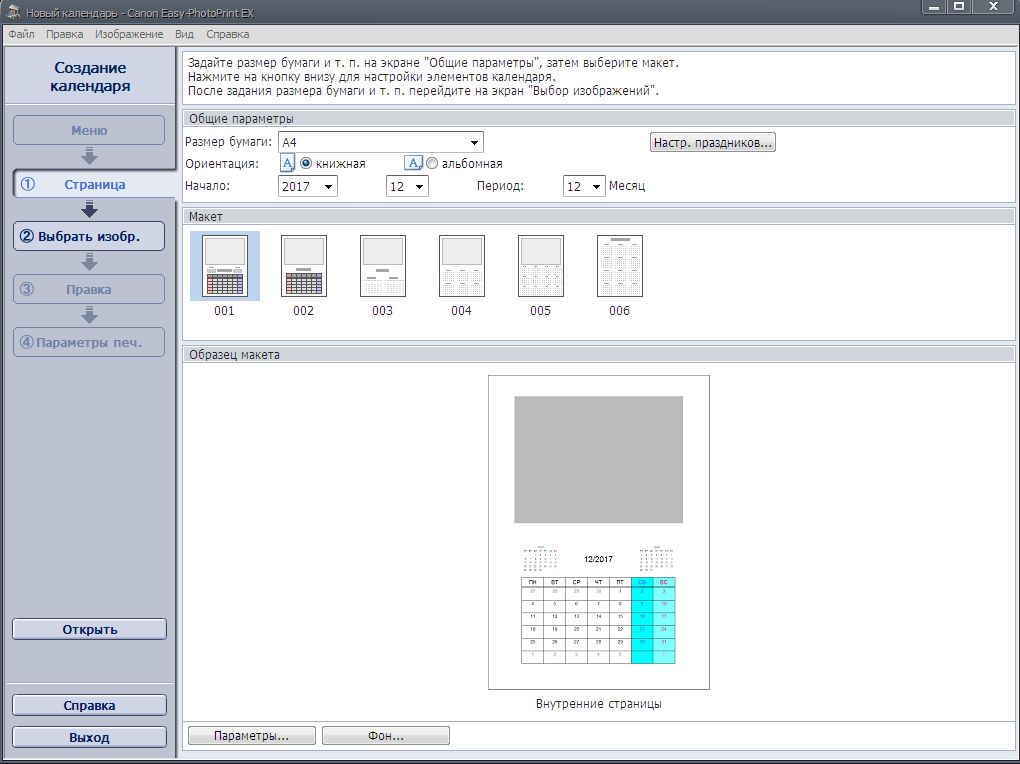Click the Фон... button
1020x764 pixels.
386,736
